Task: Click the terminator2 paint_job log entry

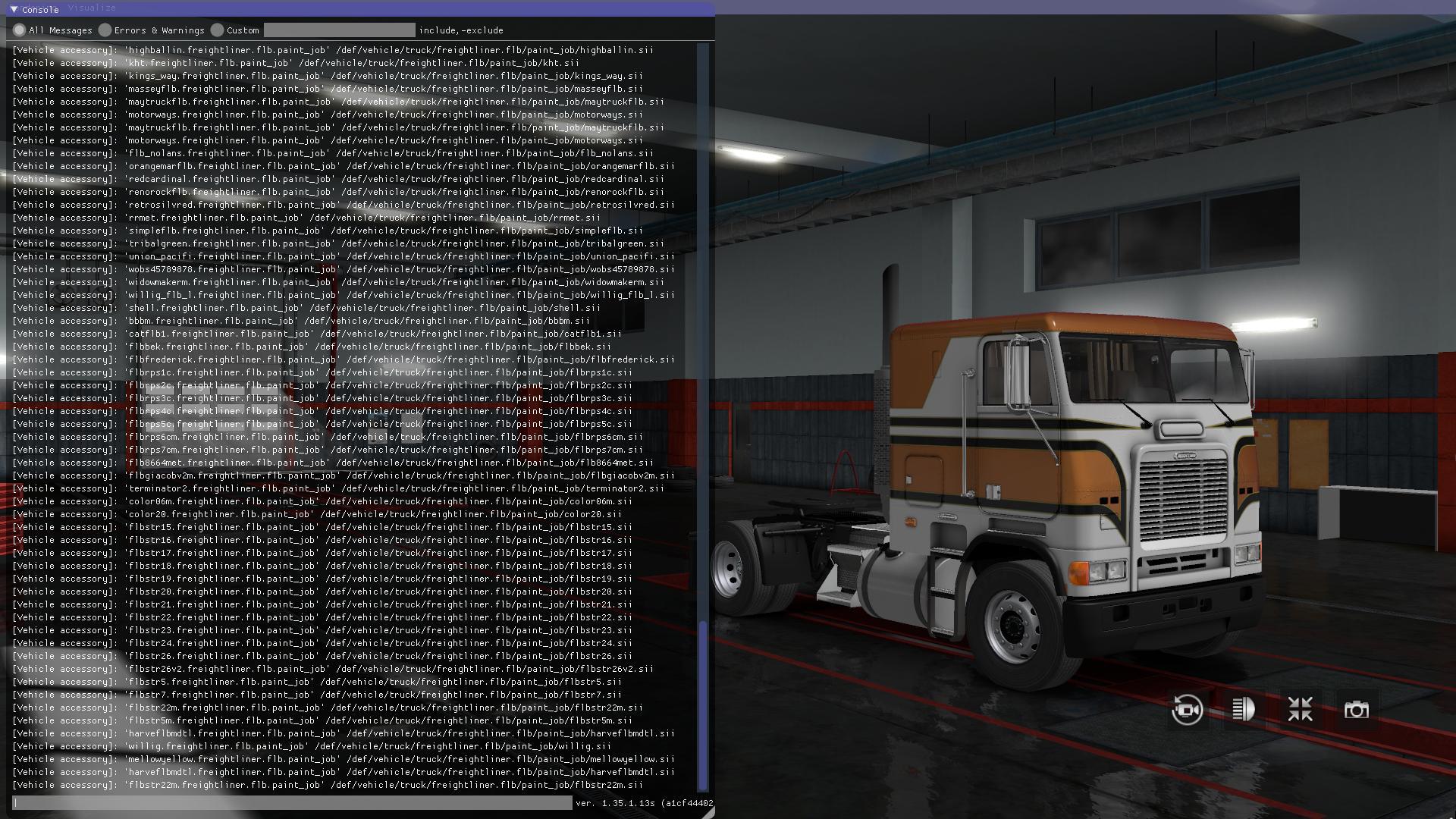Action: (x=337, y=488)
